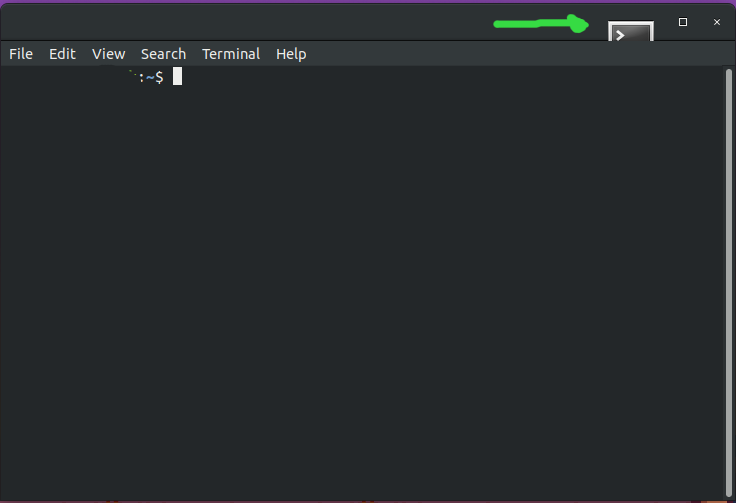The height and width of the screenshot is (503, 736).
Task: Open the View menu
Action: (x=108, y=54)
